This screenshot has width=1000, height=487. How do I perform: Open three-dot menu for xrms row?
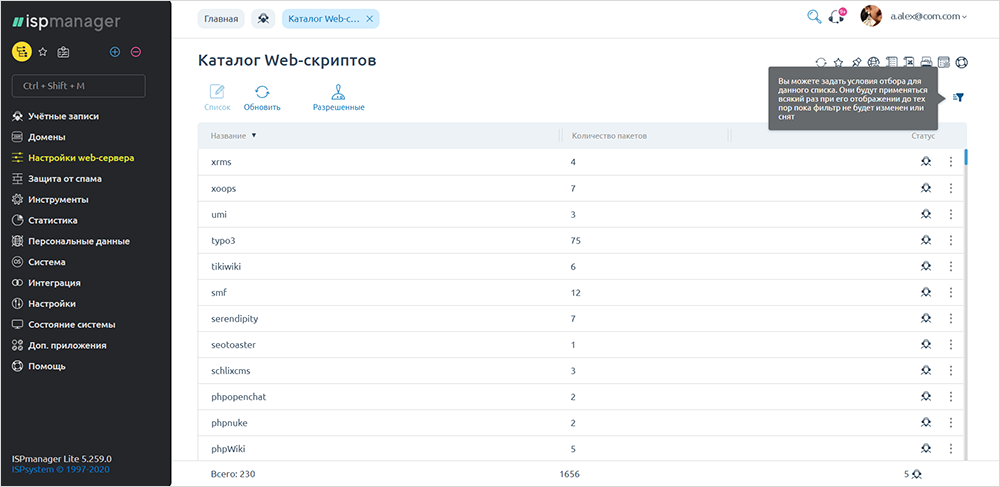[950, 162]
